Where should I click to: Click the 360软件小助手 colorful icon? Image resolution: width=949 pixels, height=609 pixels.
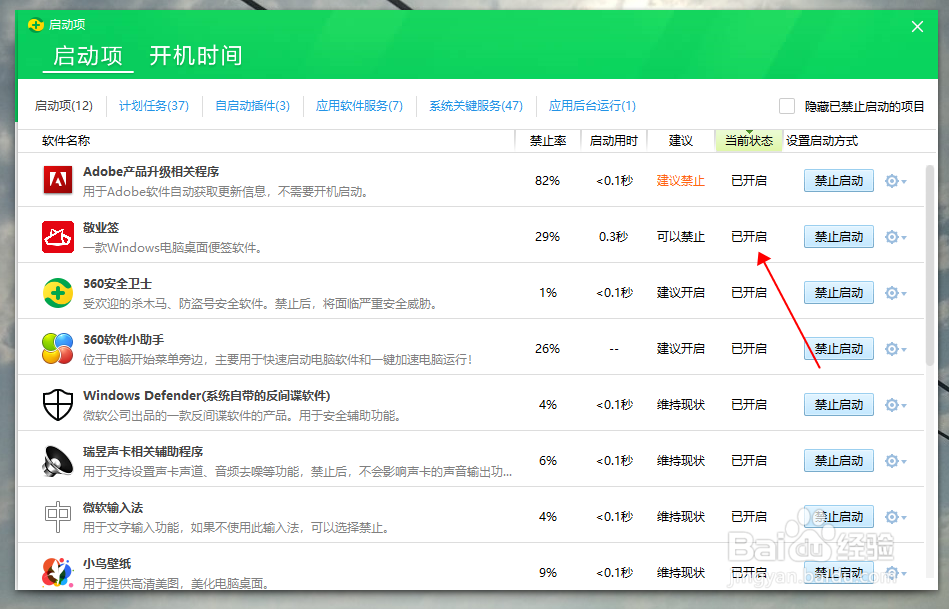coord(57,349)
